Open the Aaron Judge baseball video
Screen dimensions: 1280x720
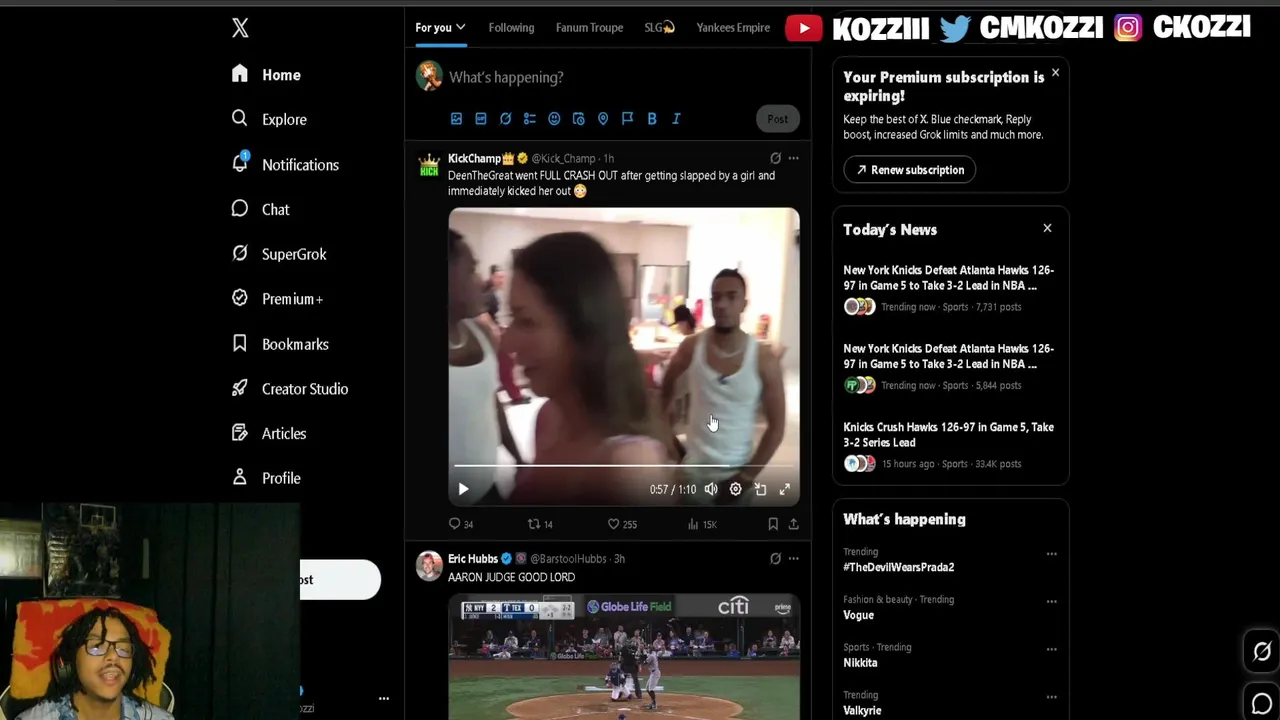[624, 657]
